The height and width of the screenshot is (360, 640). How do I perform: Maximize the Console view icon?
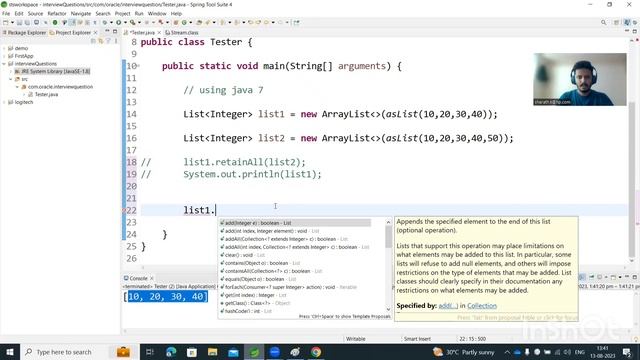click(635, 277)
